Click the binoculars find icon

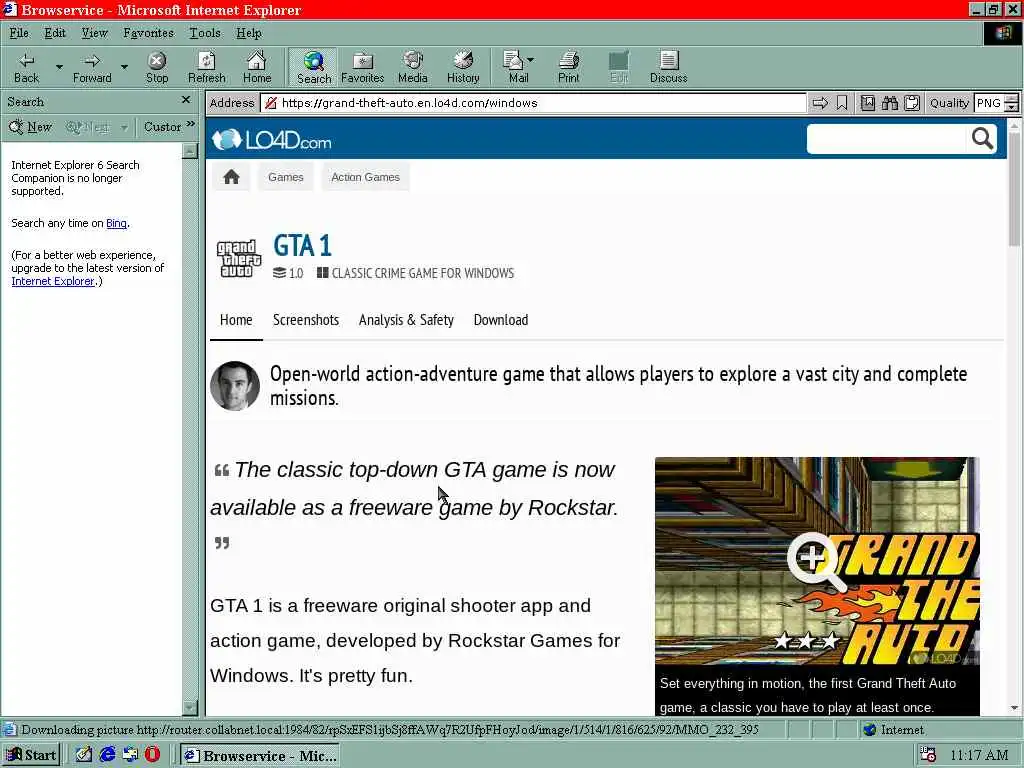click(889, 103)
